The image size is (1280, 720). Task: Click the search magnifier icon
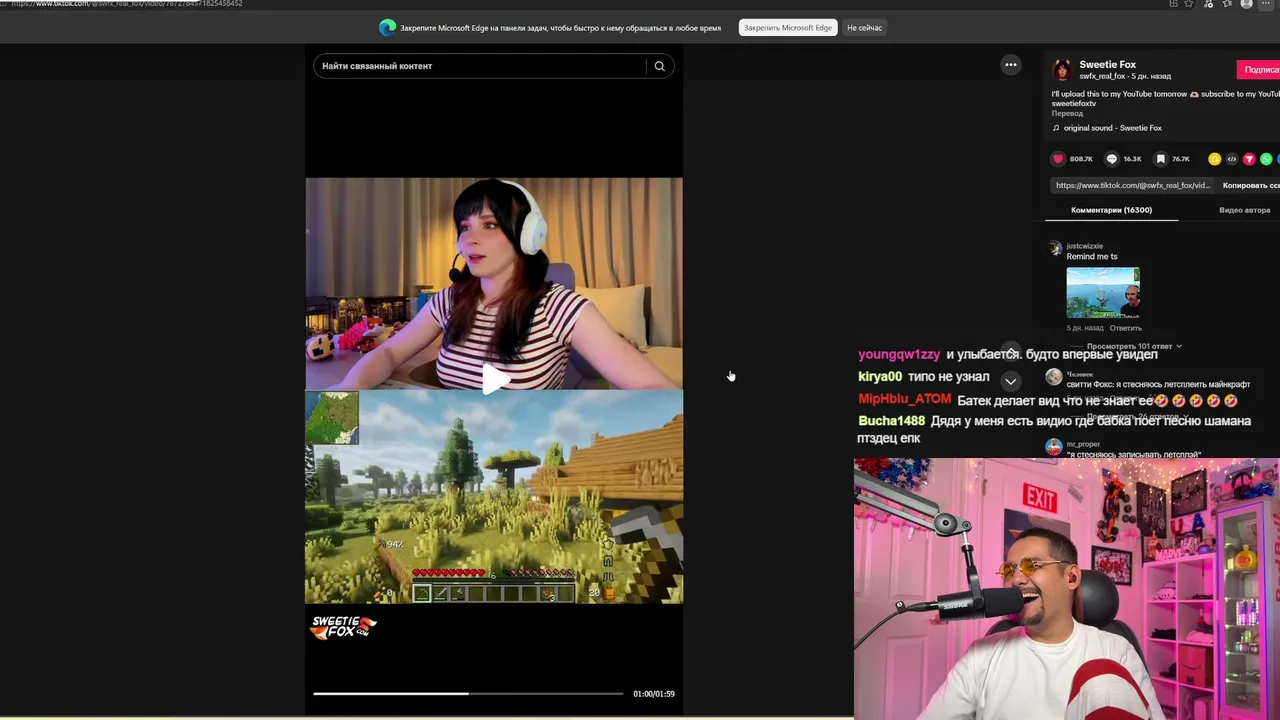659,66
